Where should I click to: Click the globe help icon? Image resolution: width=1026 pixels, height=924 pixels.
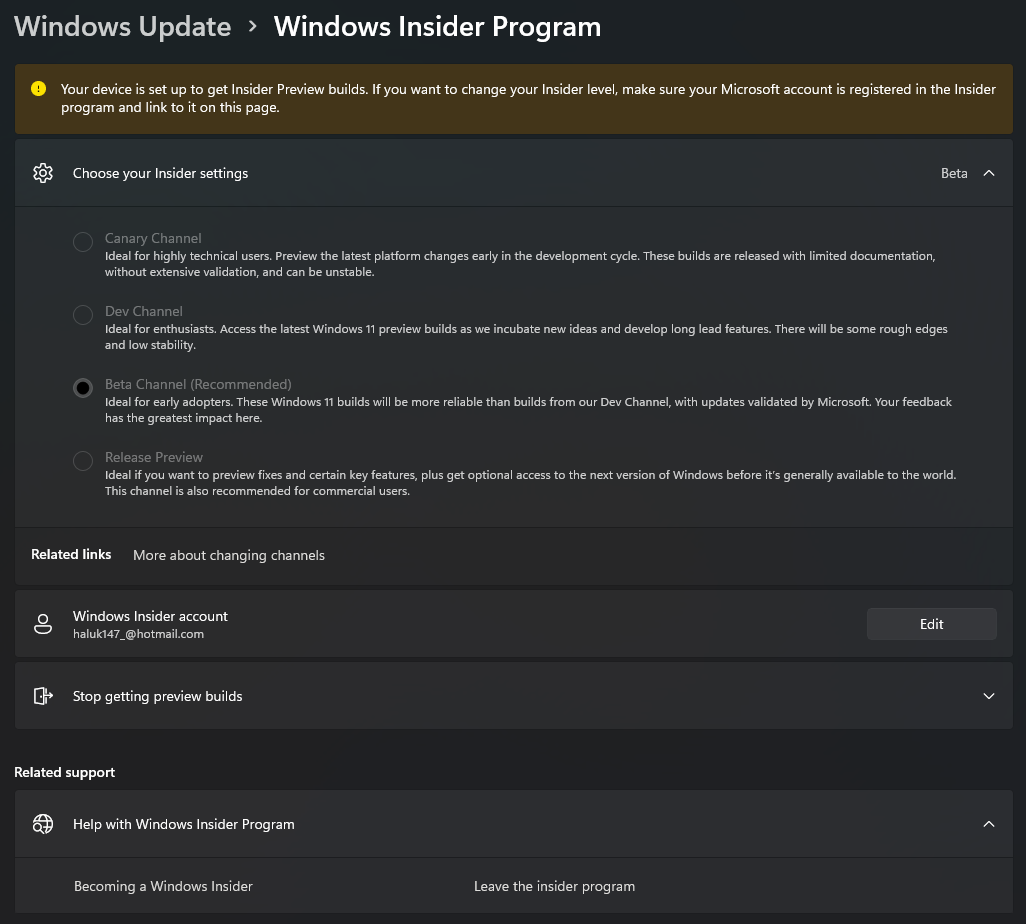click(42, 824)
